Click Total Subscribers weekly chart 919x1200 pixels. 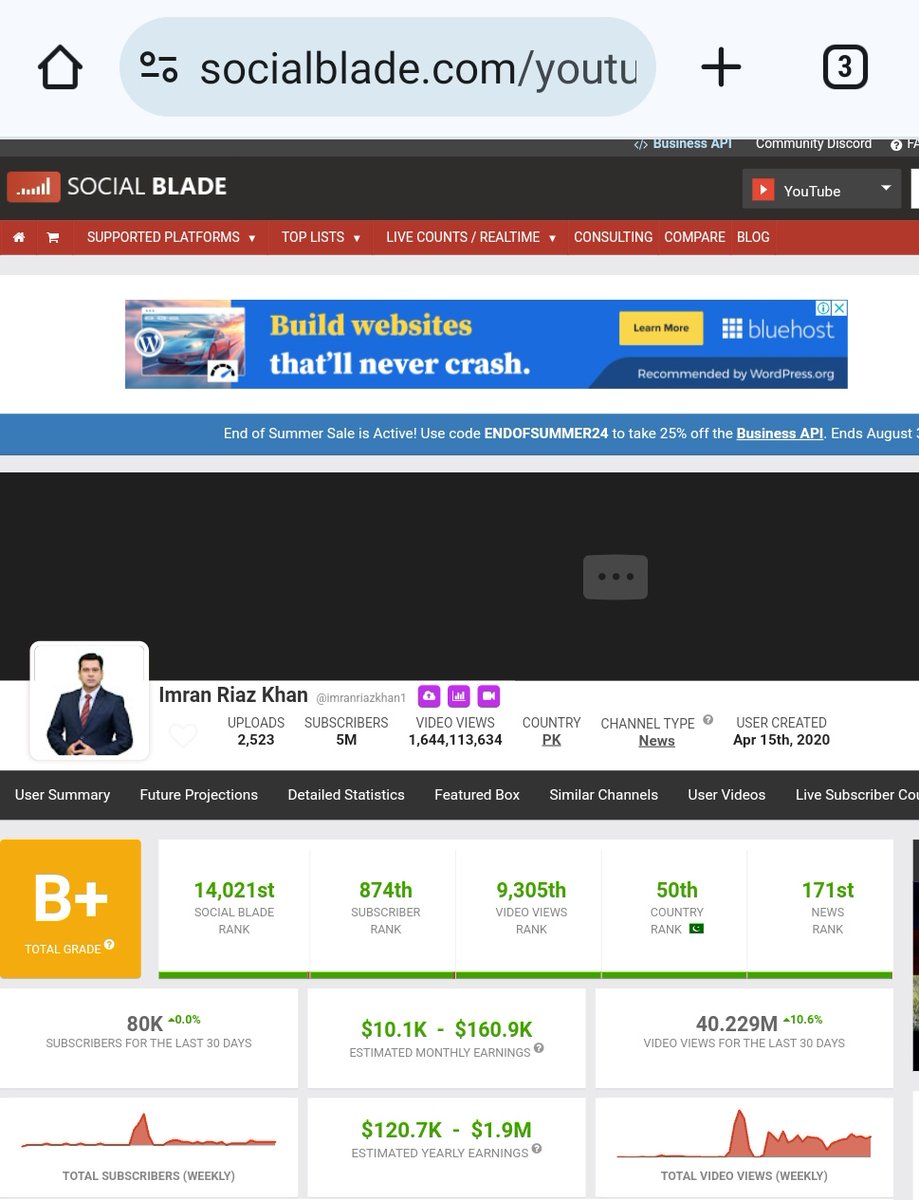coord(149,1131)
